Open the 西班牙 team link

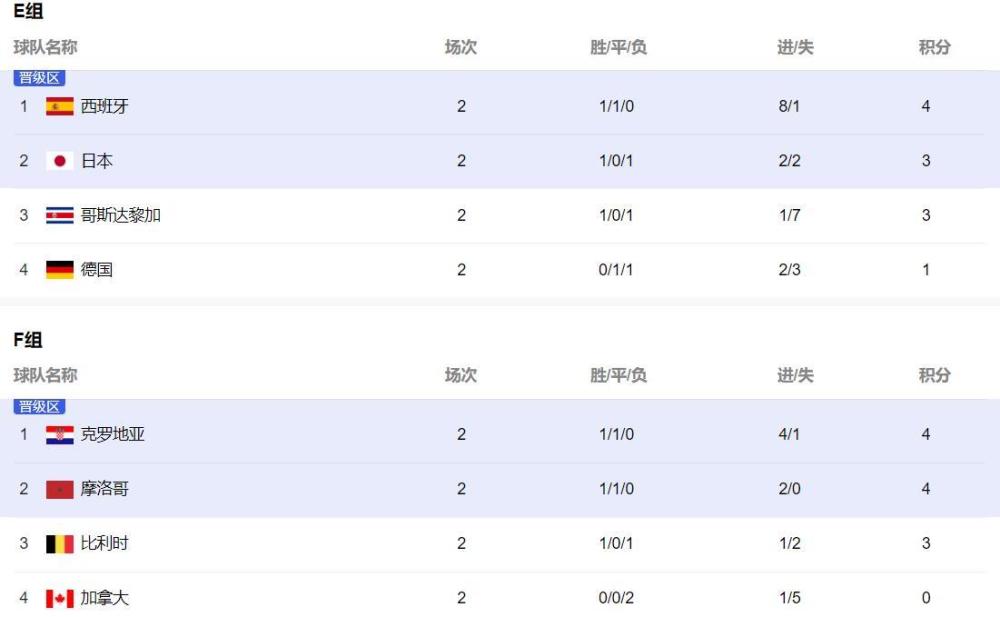point(105,106)
